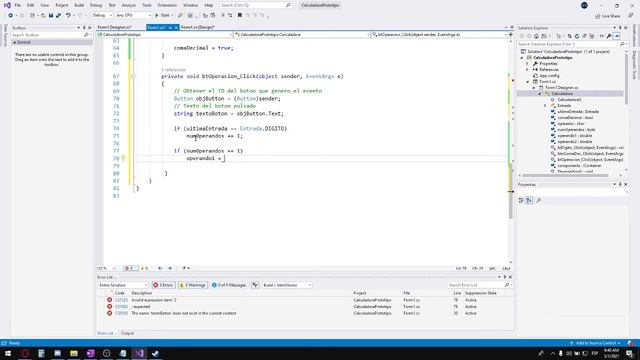Image resolution: width=640 pixels, height=360 pixels.
Task: Open the Debug configuration dropdown
Action: point(102,15)
